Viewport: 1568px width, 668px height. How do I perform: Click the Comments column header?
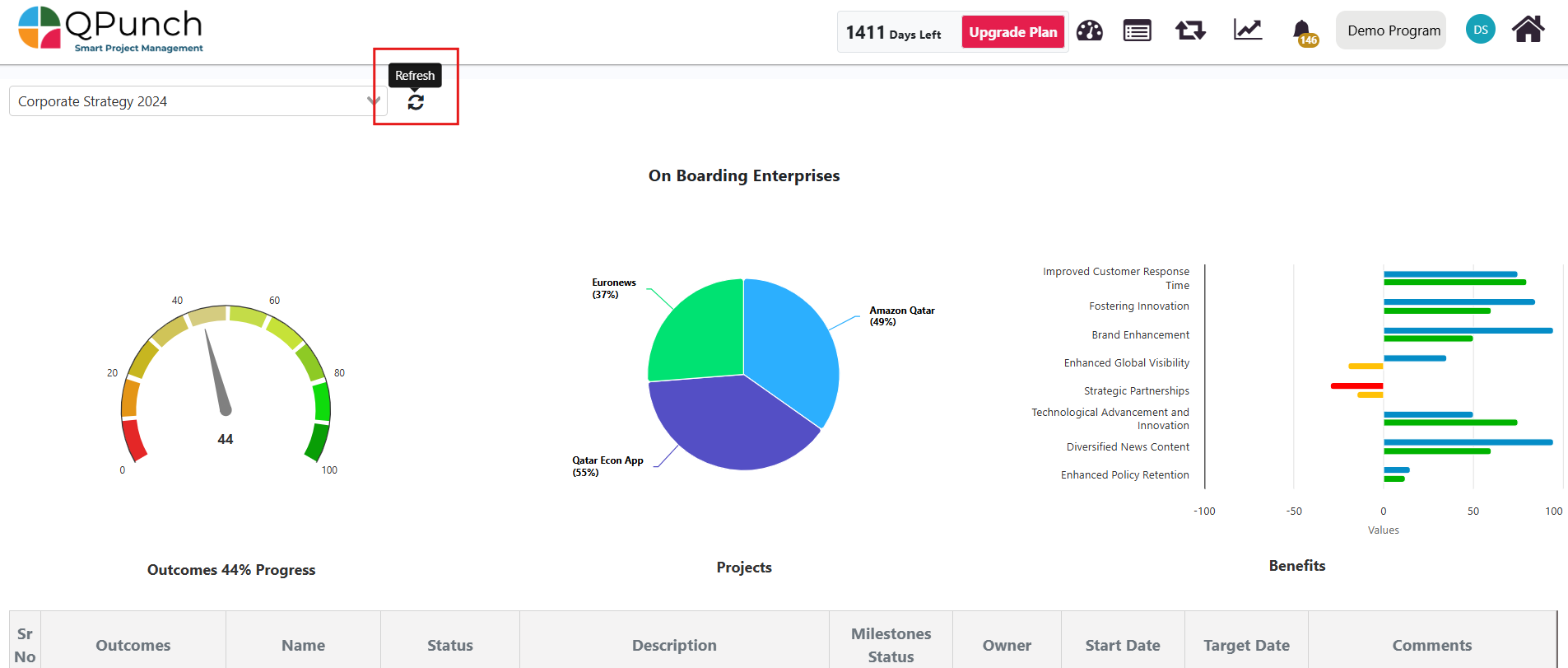click(1431, 645)
